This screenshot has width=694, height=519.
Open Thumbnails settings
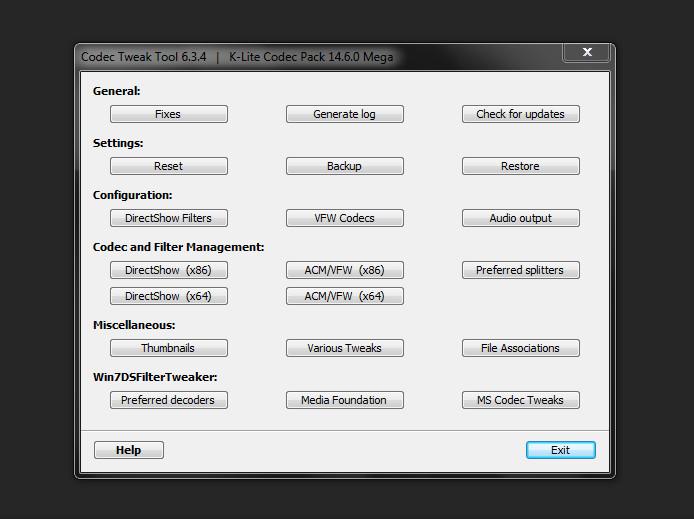click(x=168, y=348)
